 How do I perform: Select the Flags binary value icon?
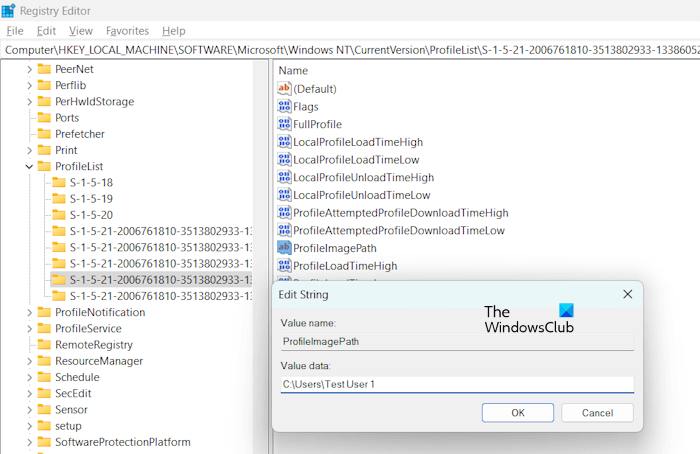(x=284, y=106)
